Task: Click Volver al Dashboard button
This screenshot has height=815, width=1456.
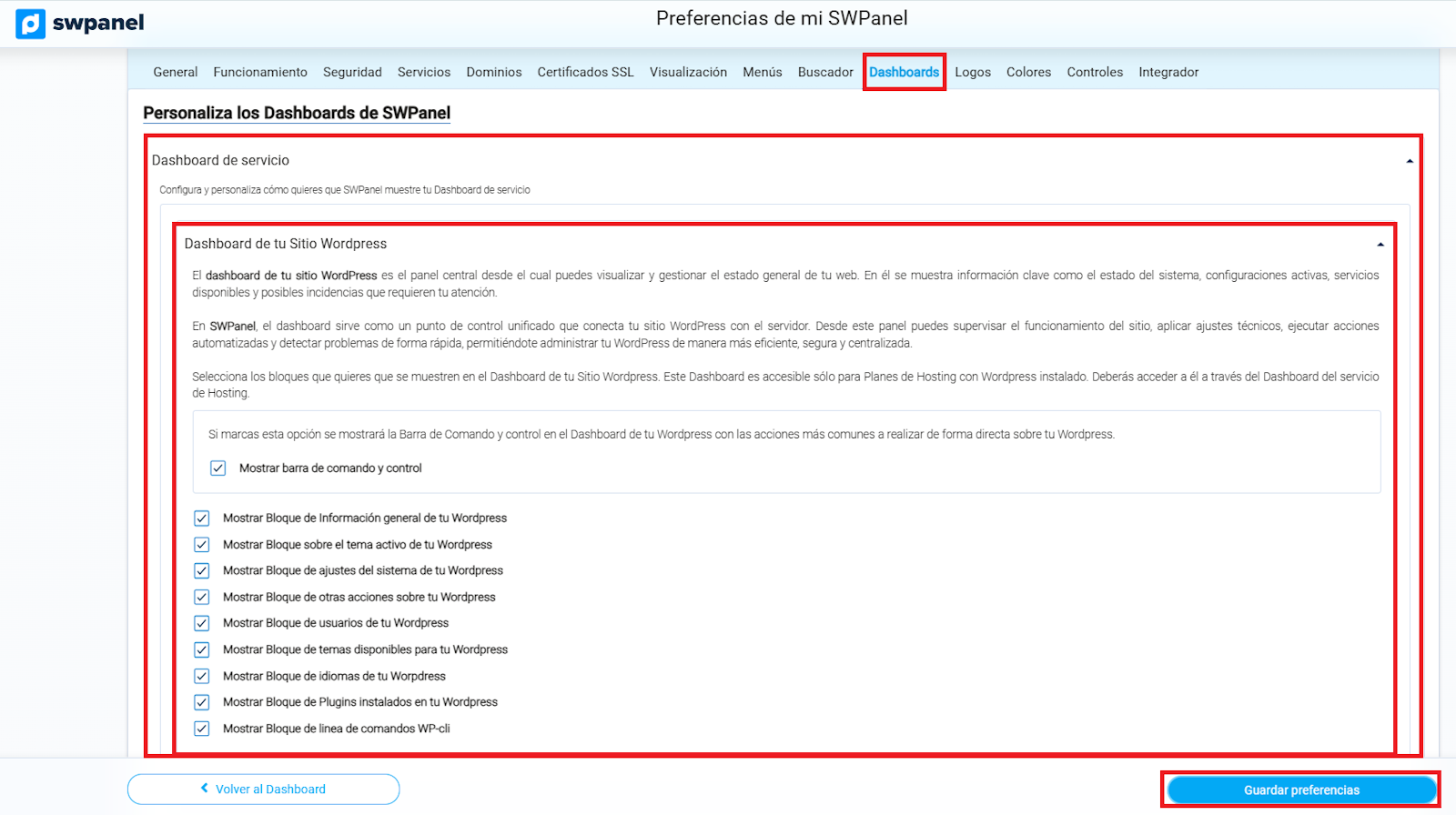Action: click(263, 790)
